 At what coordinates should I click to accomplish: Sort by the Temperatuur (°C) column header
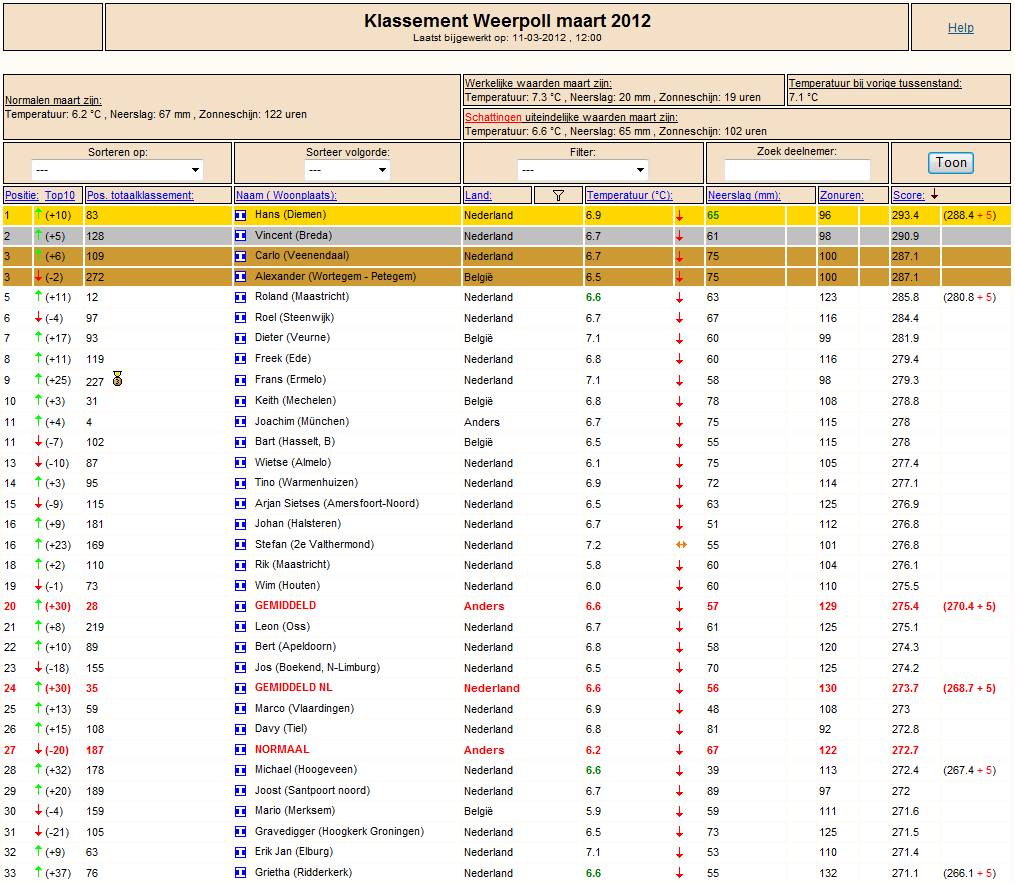tap(629, 195)
